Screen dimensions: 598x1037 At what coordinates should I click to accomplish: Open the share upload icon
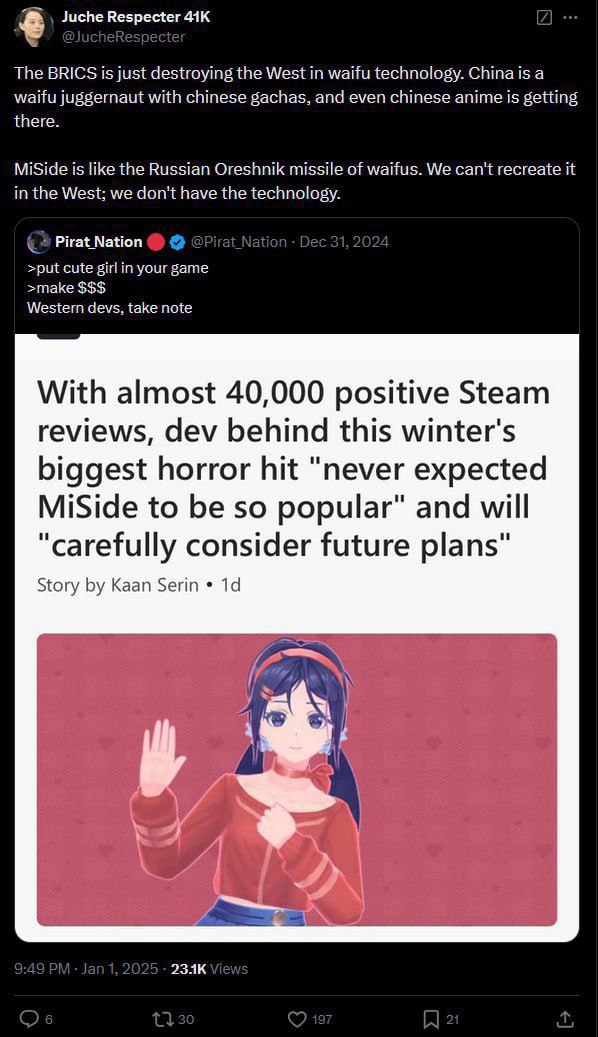566,1018
